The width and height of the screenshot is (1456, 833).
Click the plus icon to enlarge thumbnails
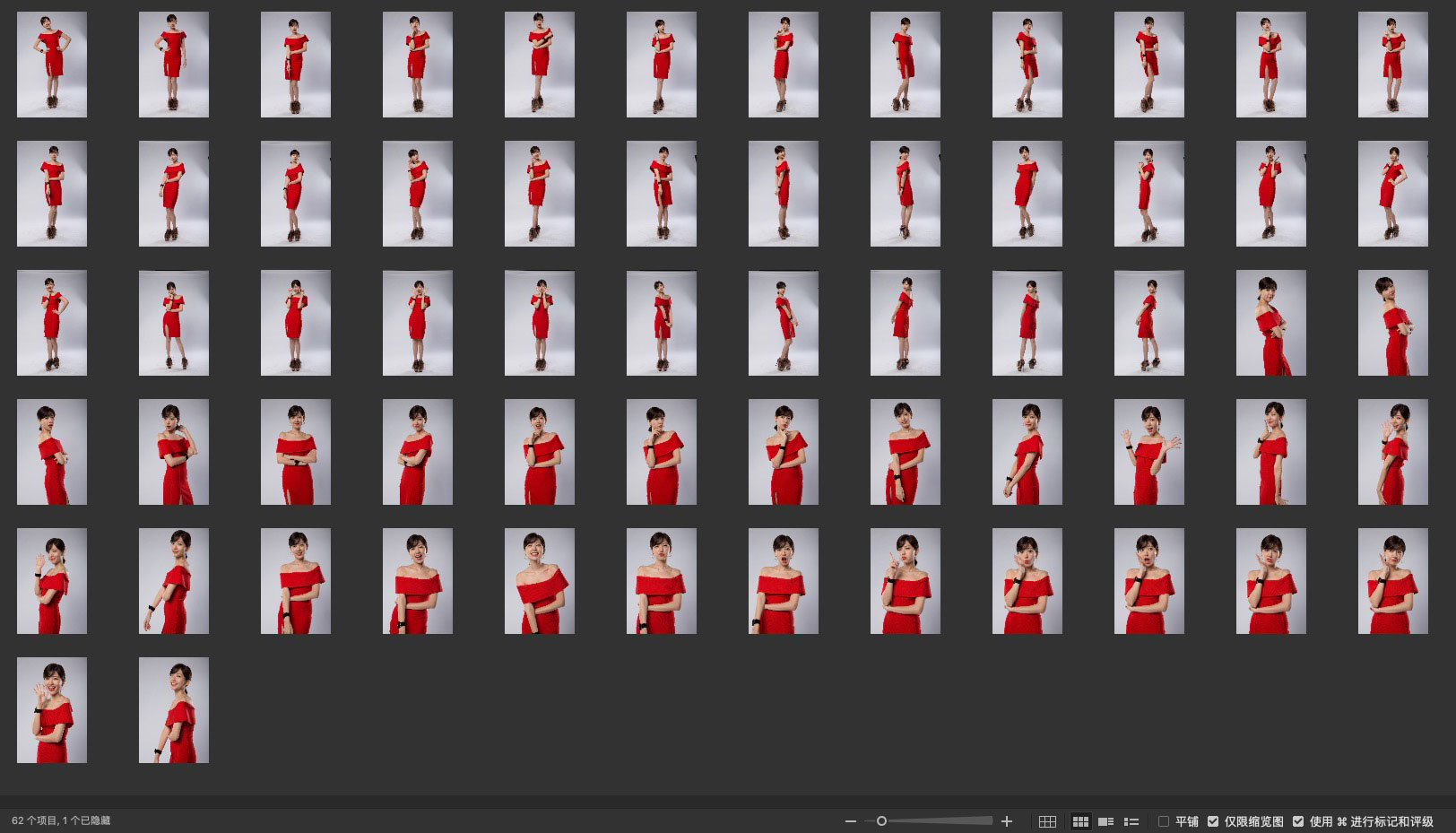pyautogui.click(x=1007, y=821)
